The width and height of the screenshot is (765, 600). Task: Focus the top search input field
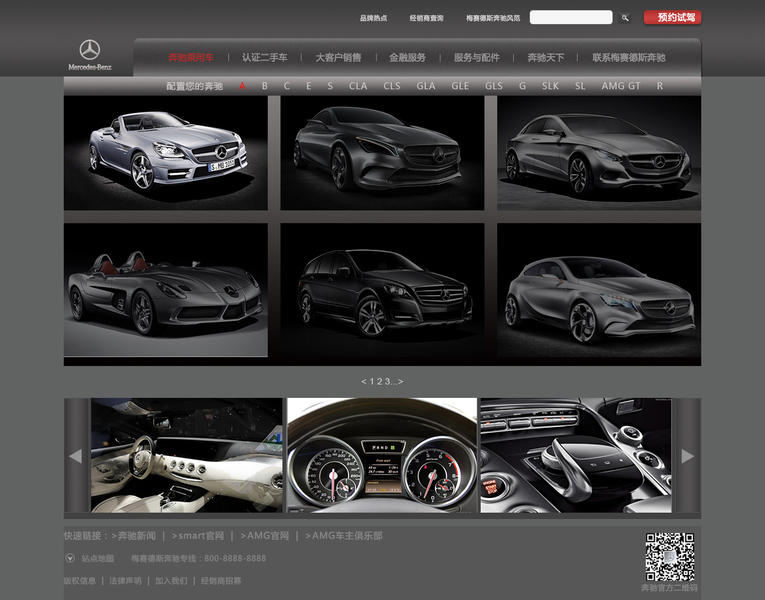(x=571, y=18)
